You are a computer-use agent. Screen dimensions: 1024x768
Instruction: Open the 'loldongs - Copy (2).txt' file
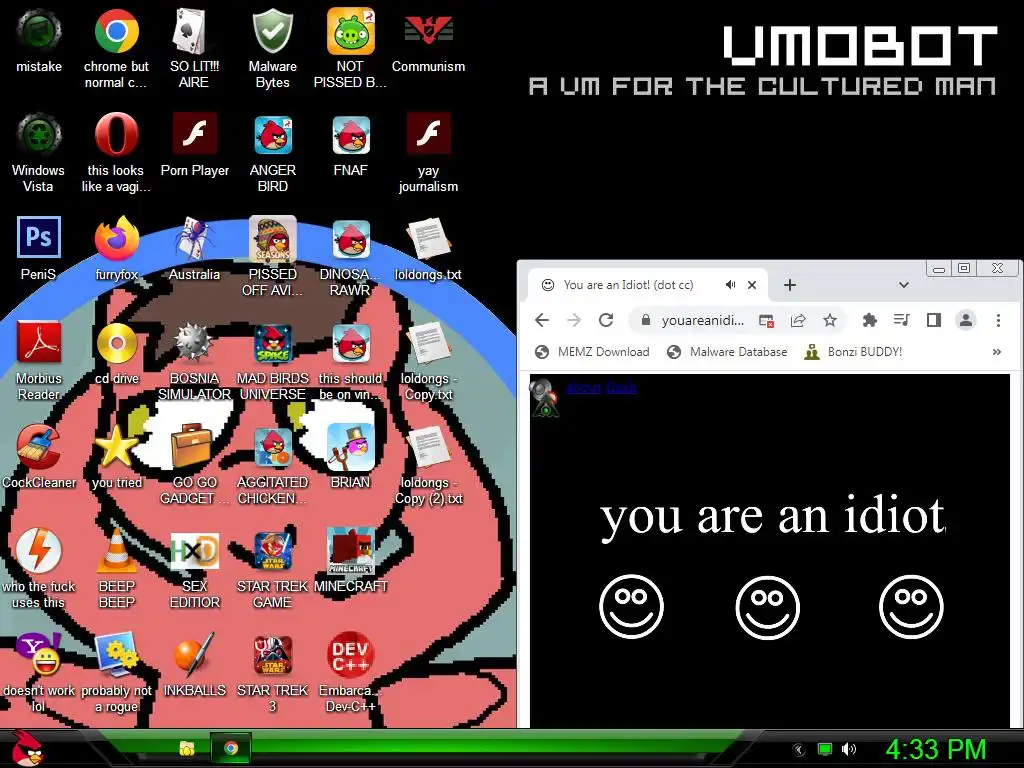(428, 447)
